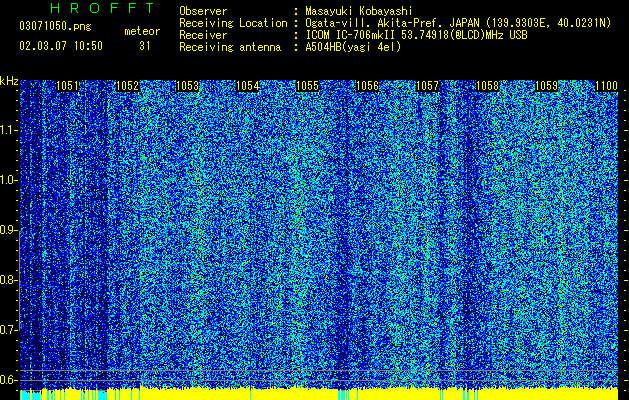Click the 0.6 kHz axis label
This screenshot has width=629, height=400.
click(8, 380)
